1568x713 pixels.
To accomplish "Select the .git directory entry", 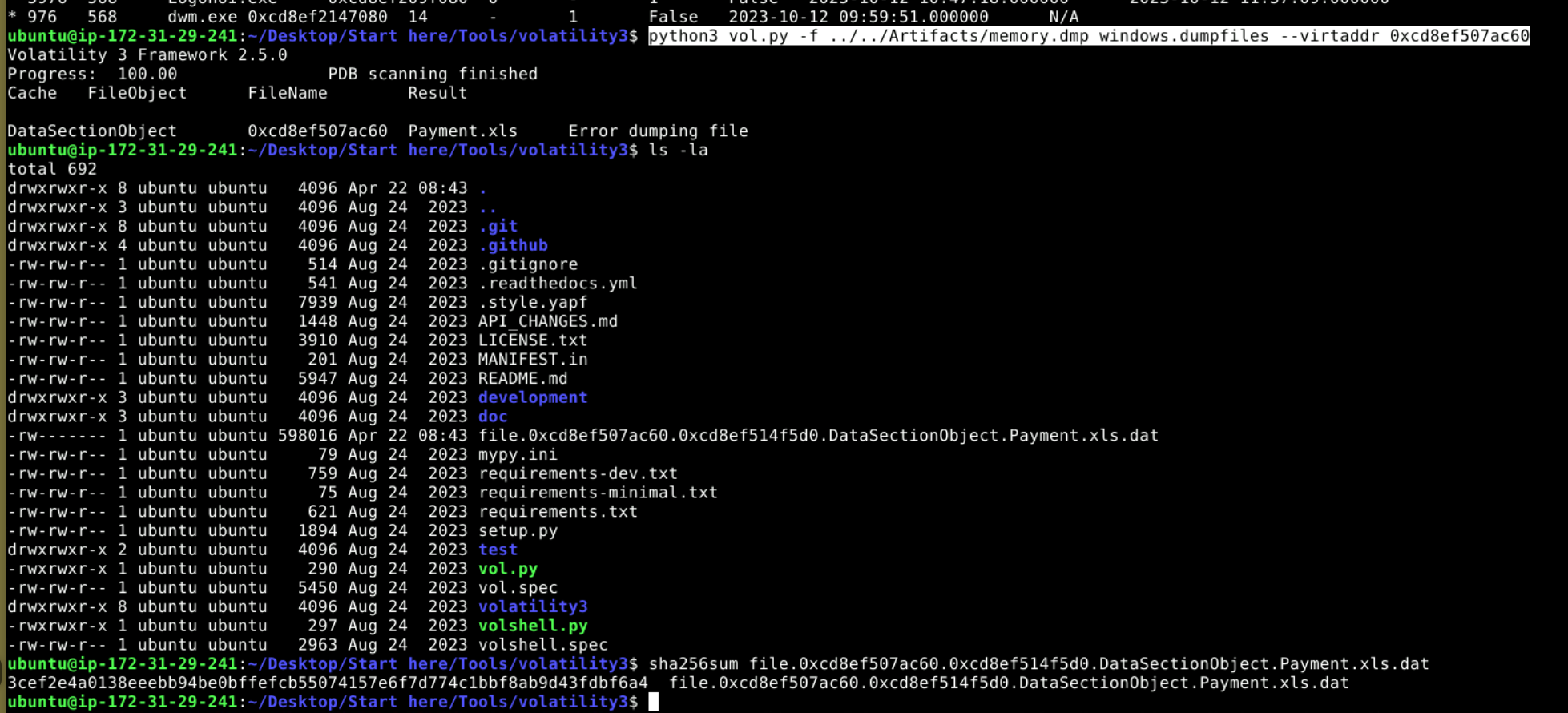I will point(498,226).
